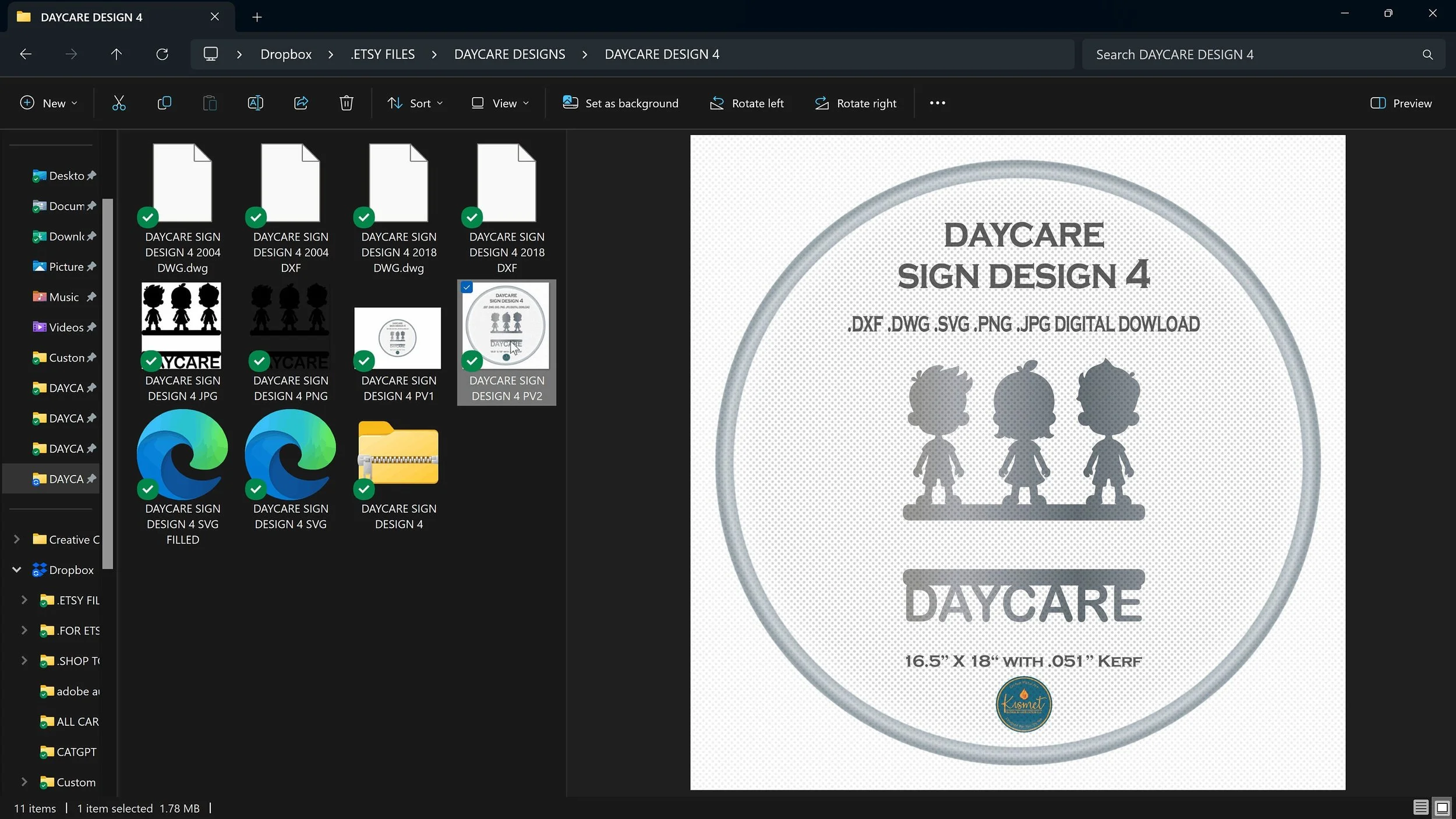Open the See more ellipsis menu
This screenshot has width=1456, height=819.
[x=937, y=103]
